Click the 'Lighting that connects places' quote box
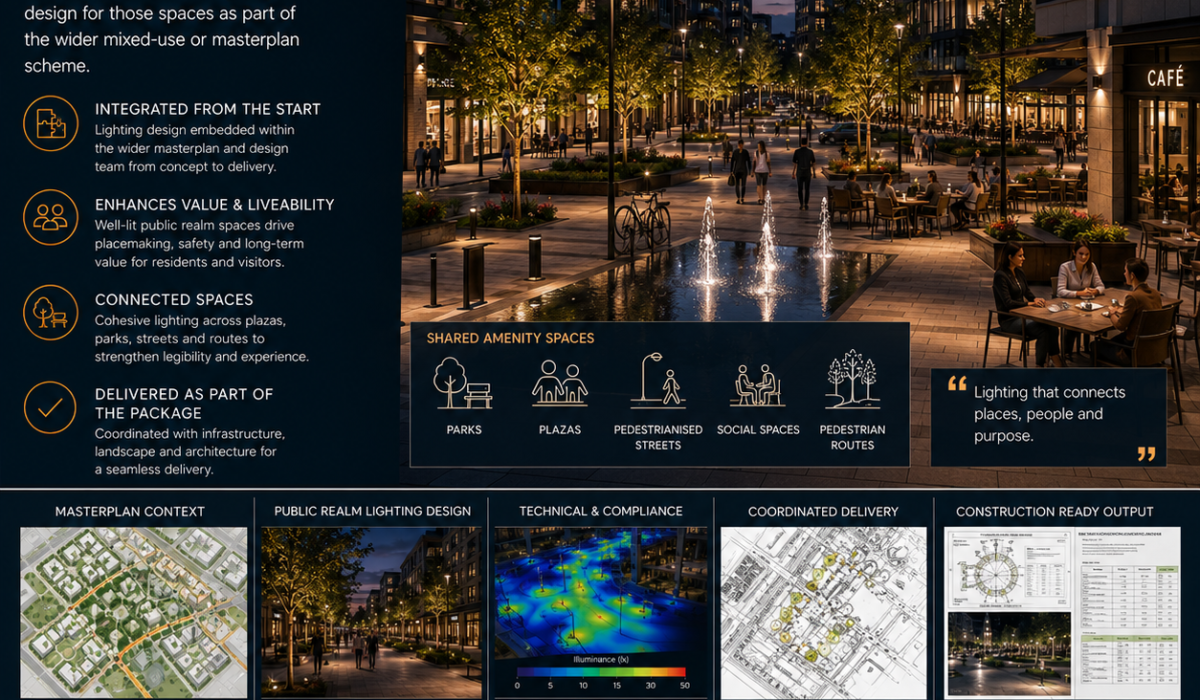This screenshot has height=700, width=1200. tap(1048, 417)
